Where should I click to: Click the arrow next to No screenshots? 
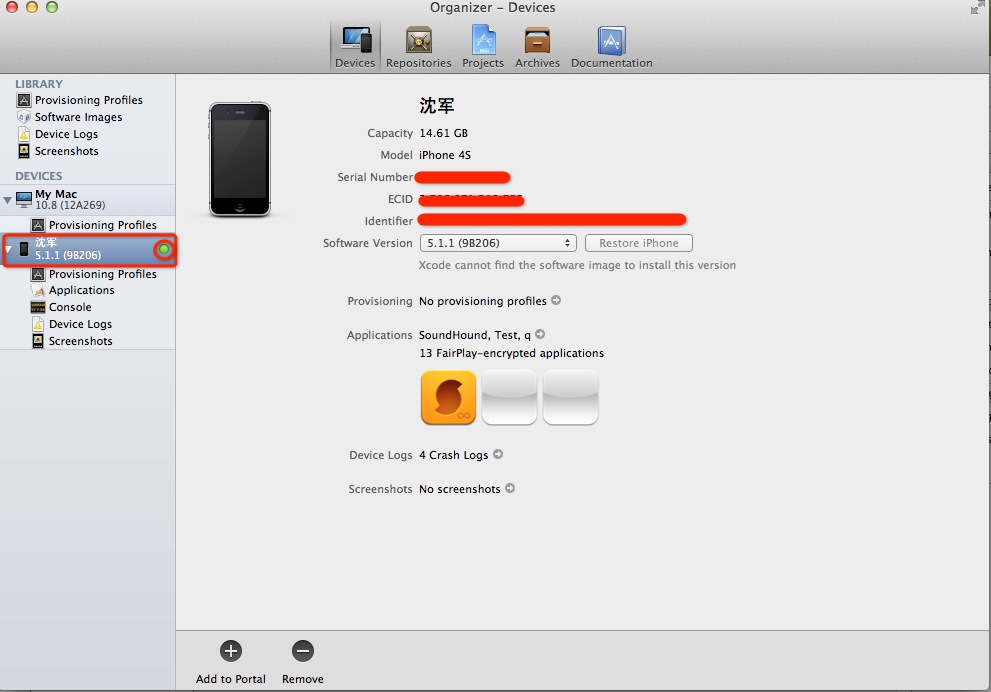pyautogui.click(x=510, y=488)
